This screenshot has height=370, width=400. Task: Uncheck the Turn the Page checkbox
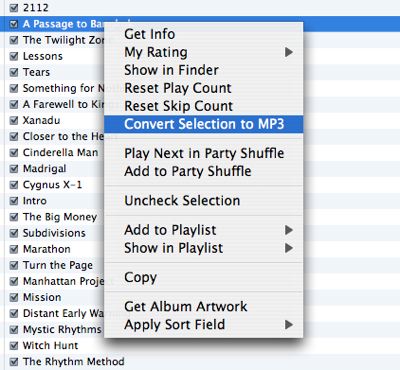(x=14, y=265)
